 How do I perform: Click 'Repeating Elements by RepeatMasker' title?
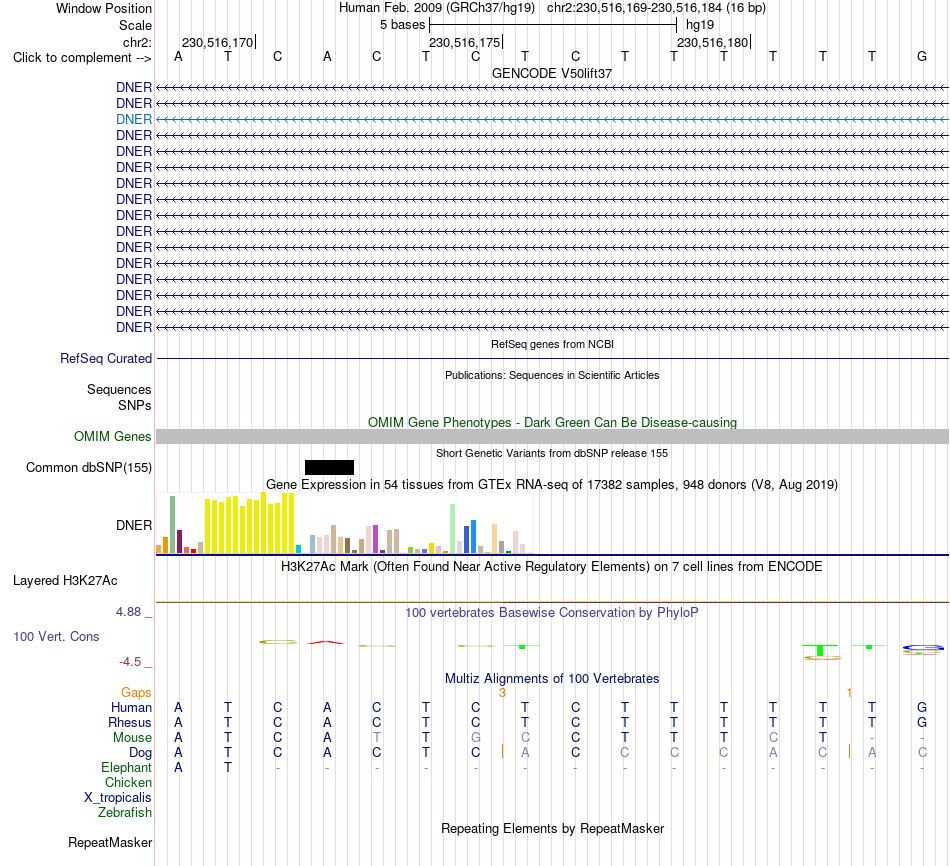pos(552,828)
